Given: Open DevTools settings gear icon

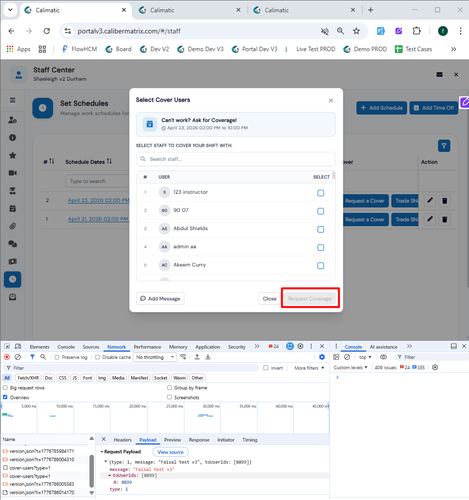Looking at the screenshot, I should (300, 346).
